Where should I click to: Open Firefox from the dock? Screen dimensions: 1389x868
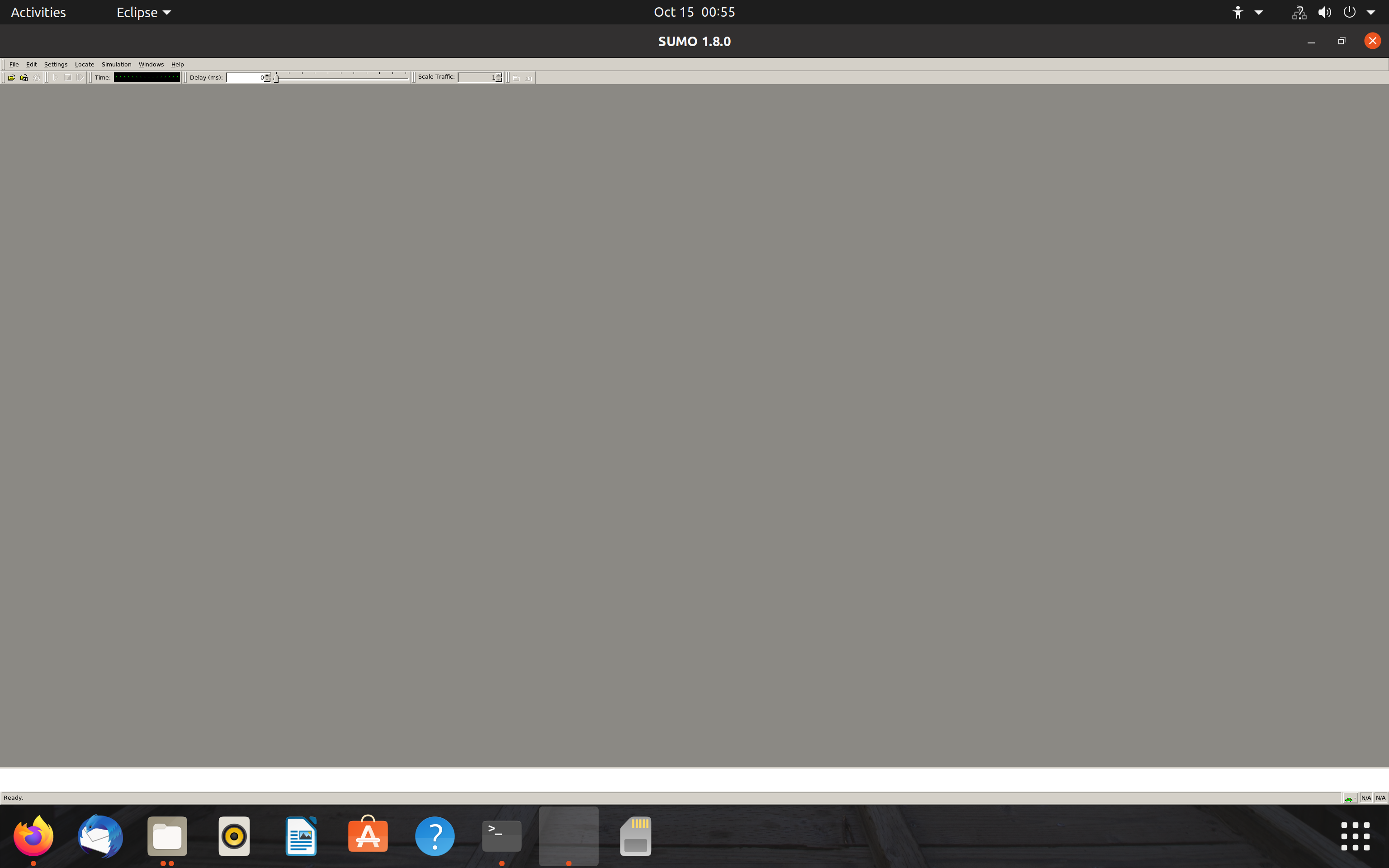coord(33,836)
